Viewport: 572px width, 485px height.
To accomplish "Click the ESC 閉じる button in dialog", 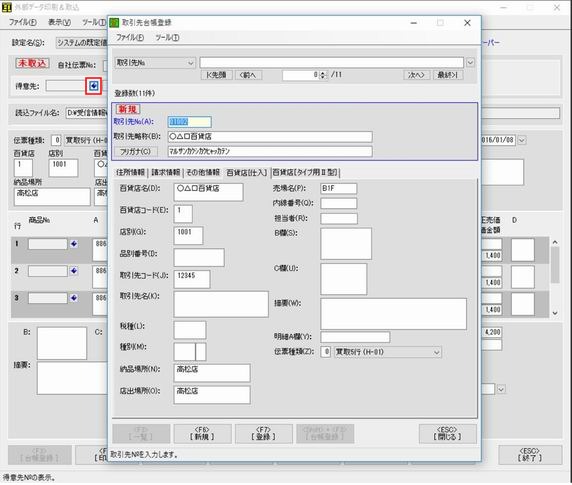I will point(448,434).
